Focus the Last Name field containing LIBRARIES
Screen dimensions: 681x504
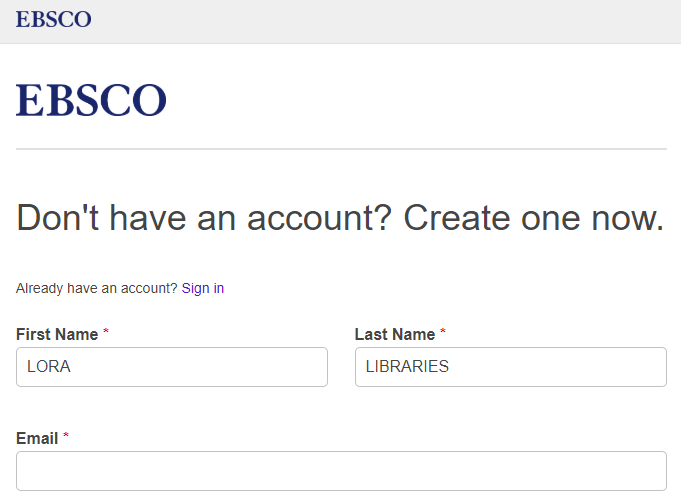511,367
